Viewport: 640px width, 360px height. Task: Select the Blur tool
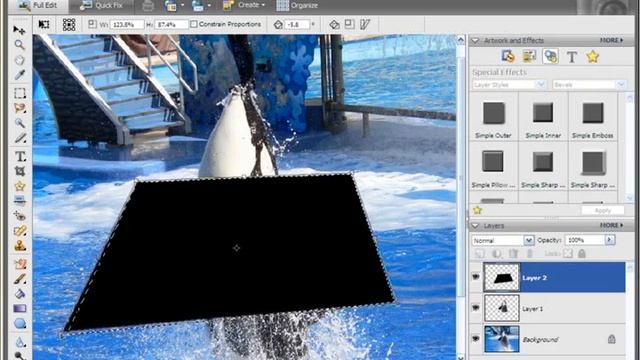click(x=20, y=342)
